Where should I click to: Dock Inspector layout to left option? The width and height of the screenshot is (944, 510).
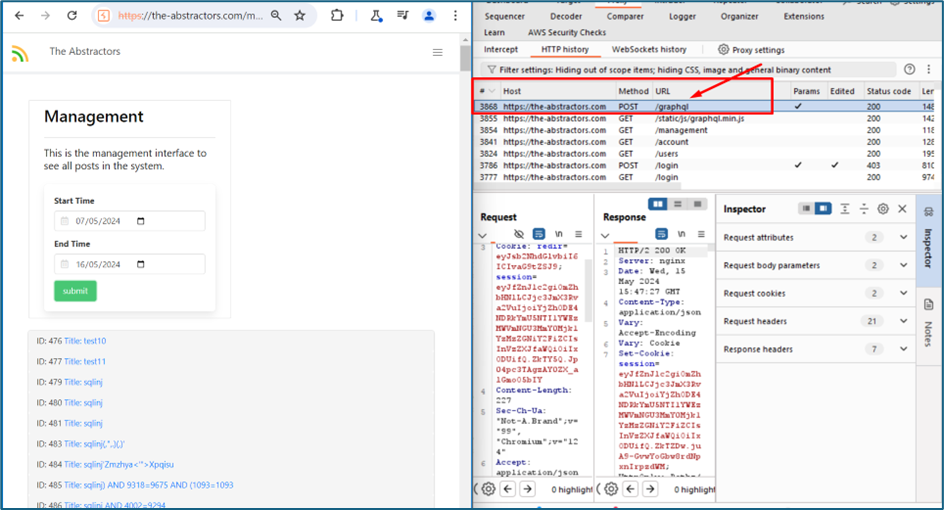[806, 209]
